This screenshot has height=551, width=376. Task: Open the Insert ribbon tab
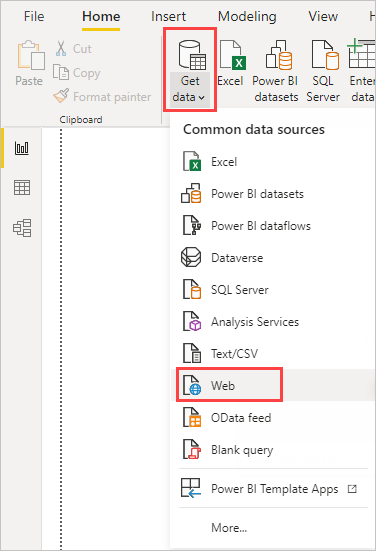[x=168, y=17]
